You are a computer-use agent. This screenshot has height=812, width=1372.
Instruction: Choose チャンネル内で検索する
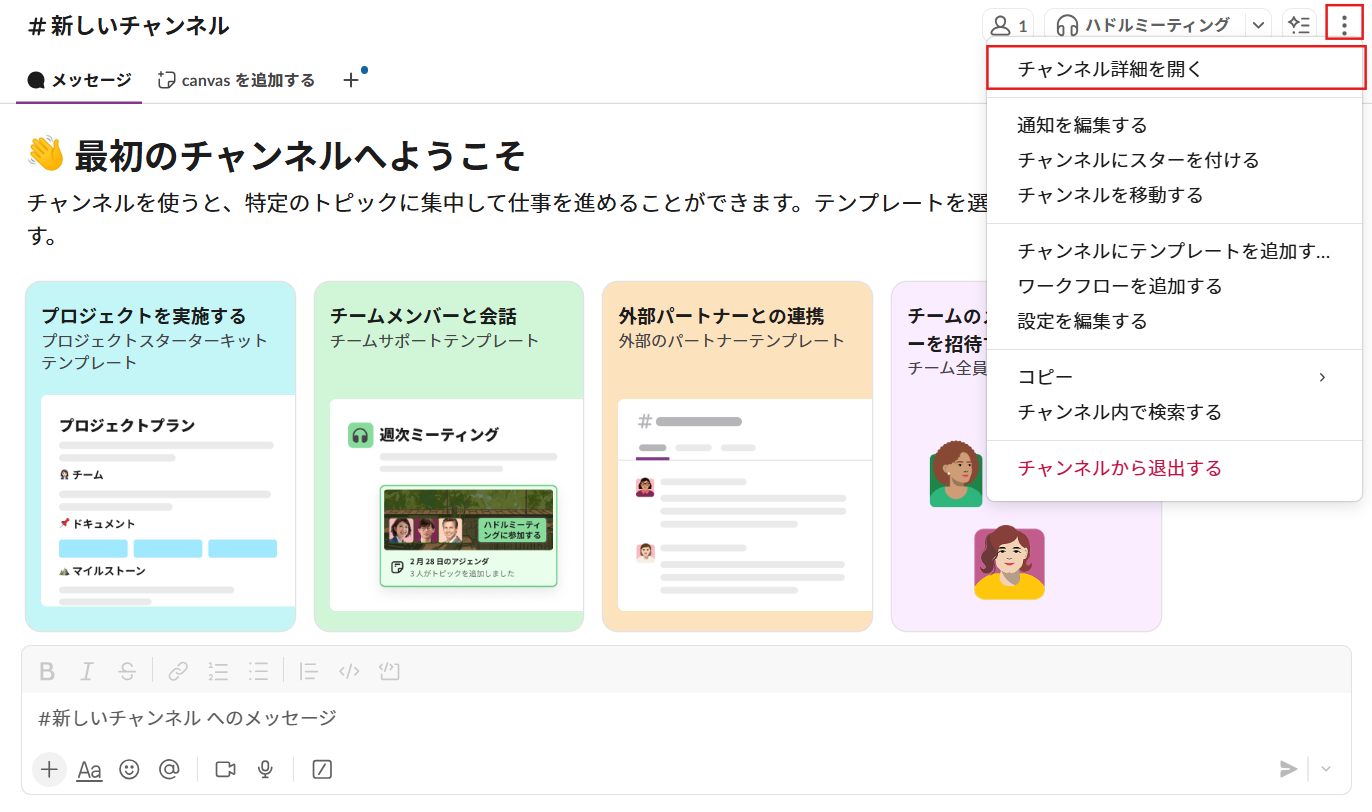point(1175,412)
